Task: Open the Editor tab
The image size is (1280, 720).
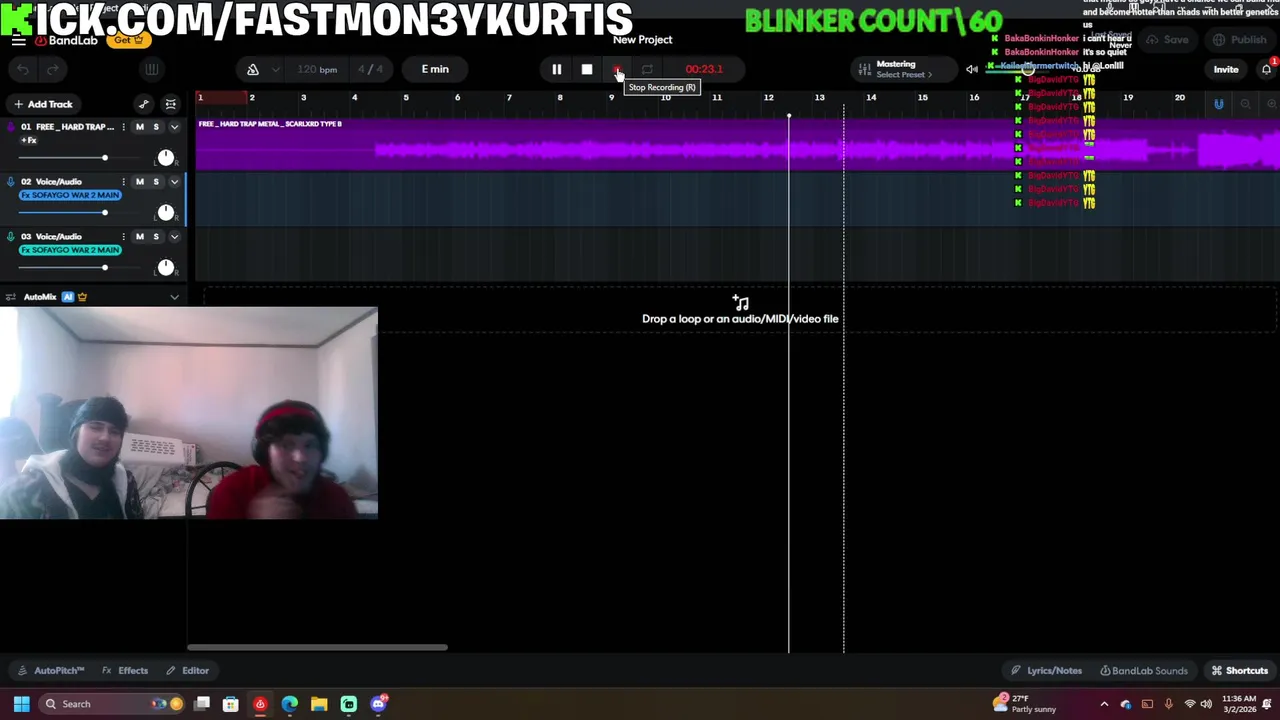Action: (x=187, y=671)
